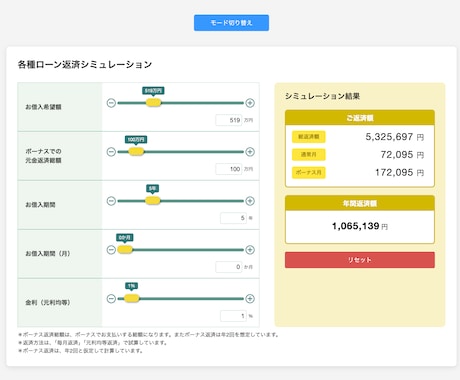This screenshot has width=460, height=380.
Task: Focus the loan amount field showing 519
Action: pos(229,120)
